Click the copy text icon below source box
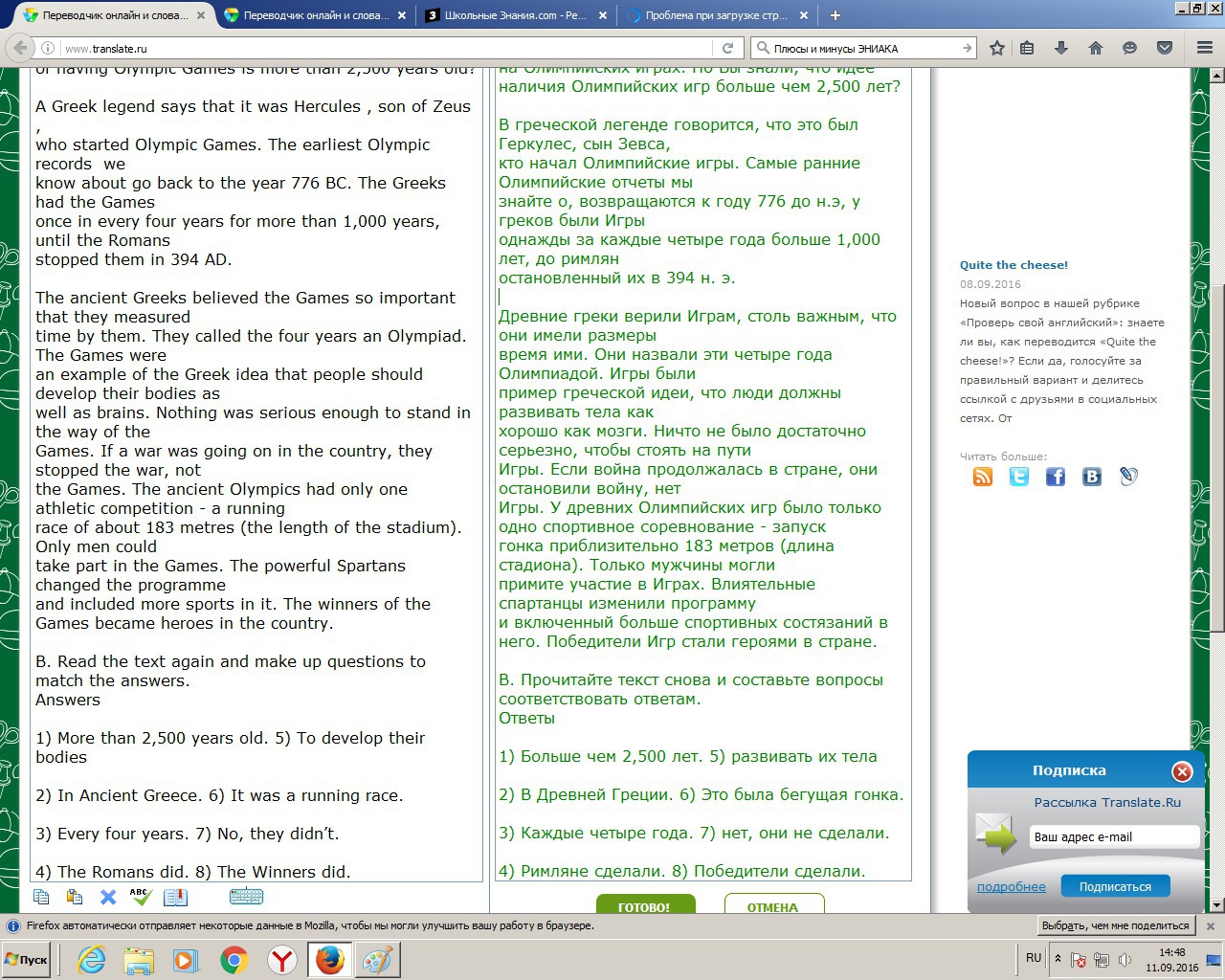 [41, 897]
